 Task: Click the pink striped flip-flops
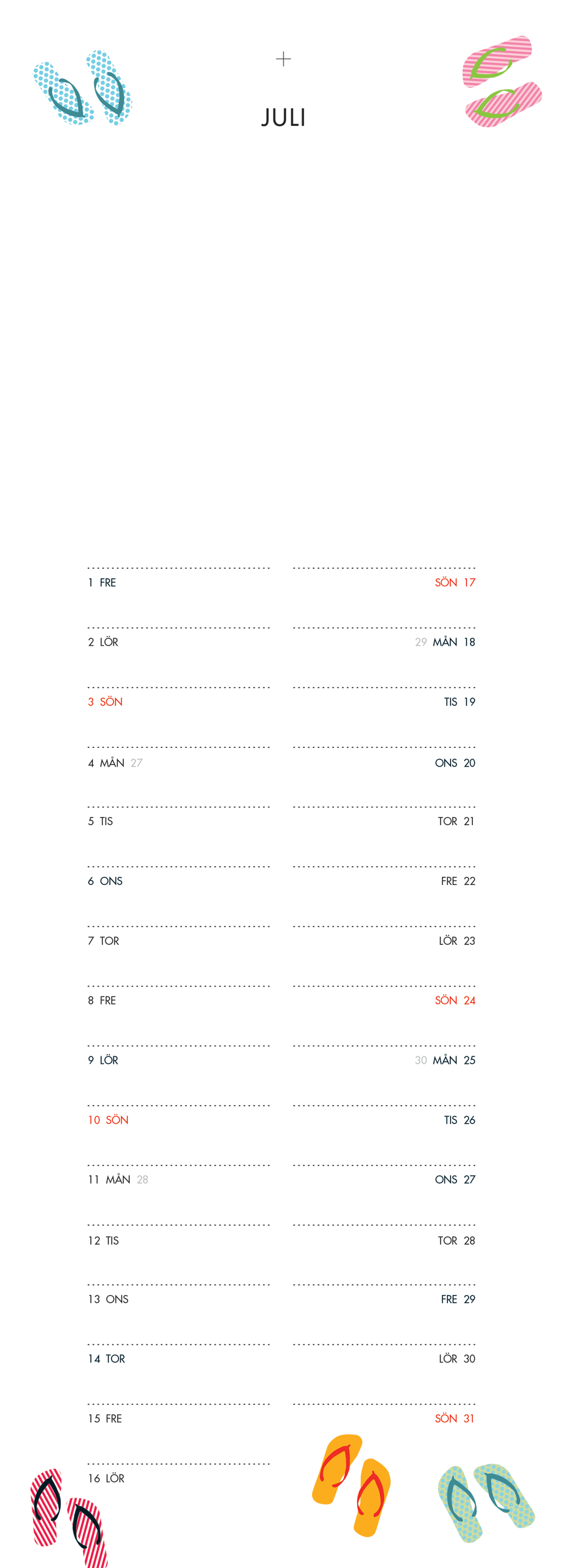tap(502, 82)
